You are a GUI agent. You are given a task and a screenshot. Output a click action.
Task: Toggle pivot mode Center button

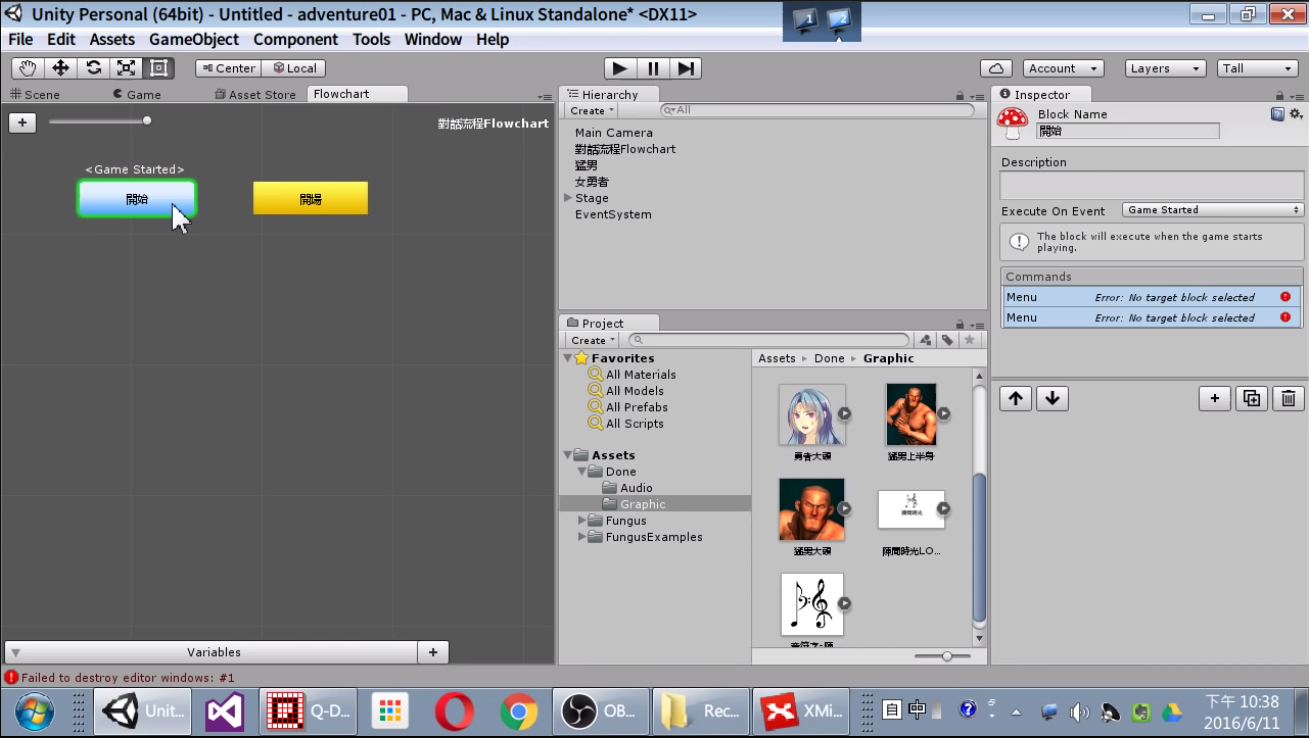[228, 68]
